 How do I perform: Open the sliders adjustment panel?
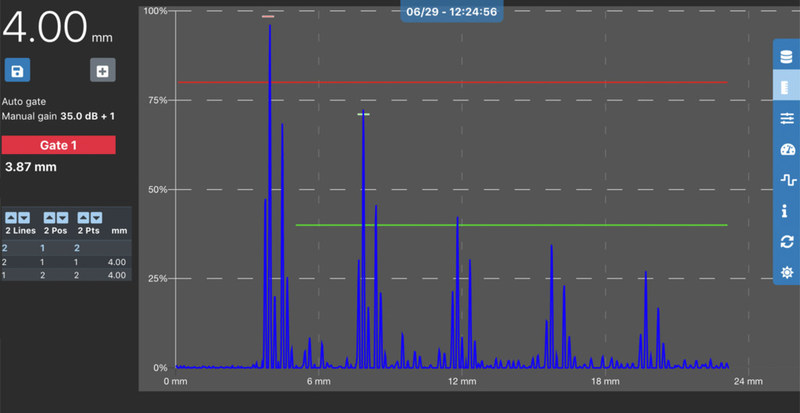[x=787, y=119]
